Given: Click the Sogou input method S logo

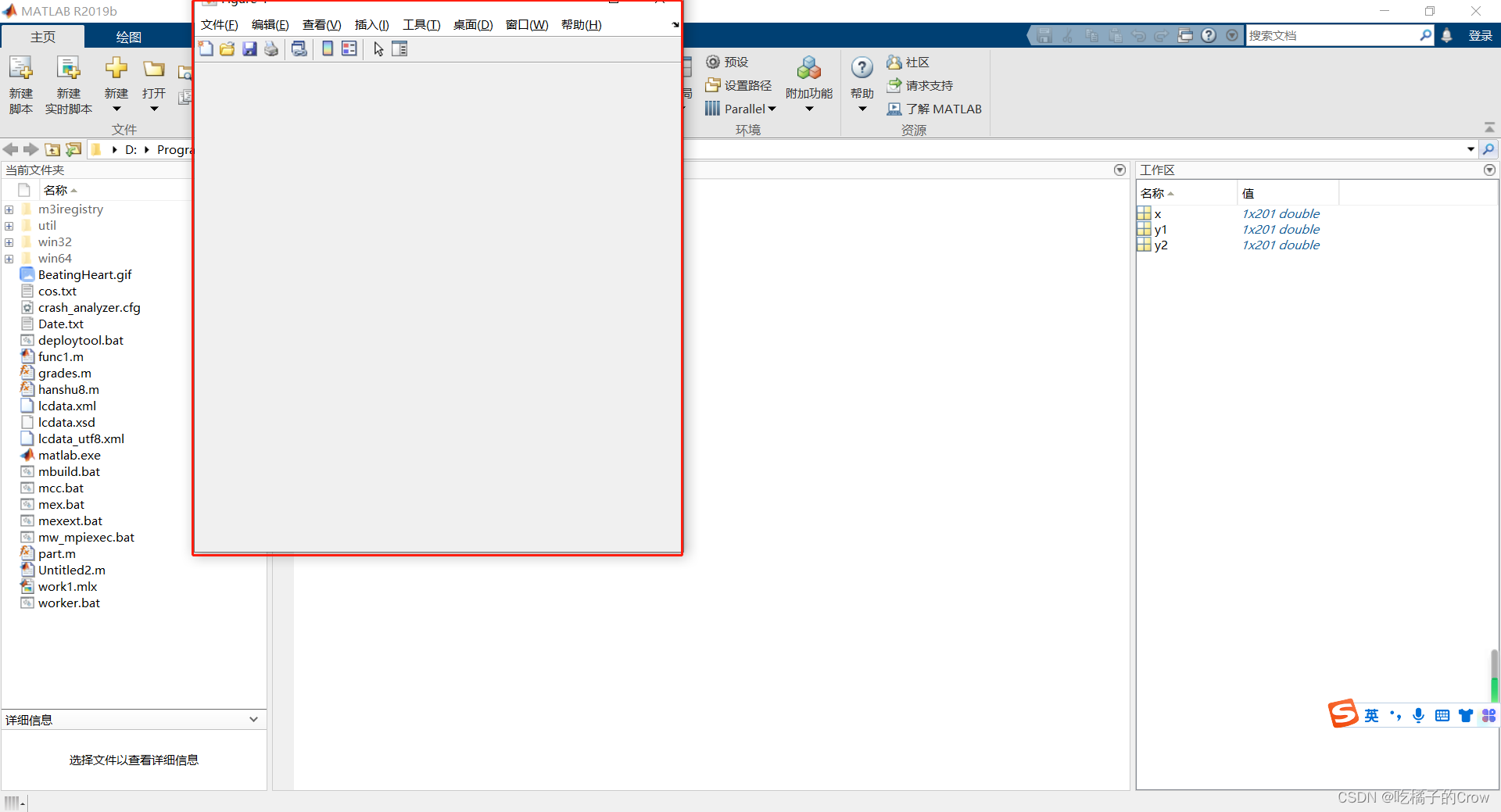Looking at the screenshot, I should [x=1343, y=714].
